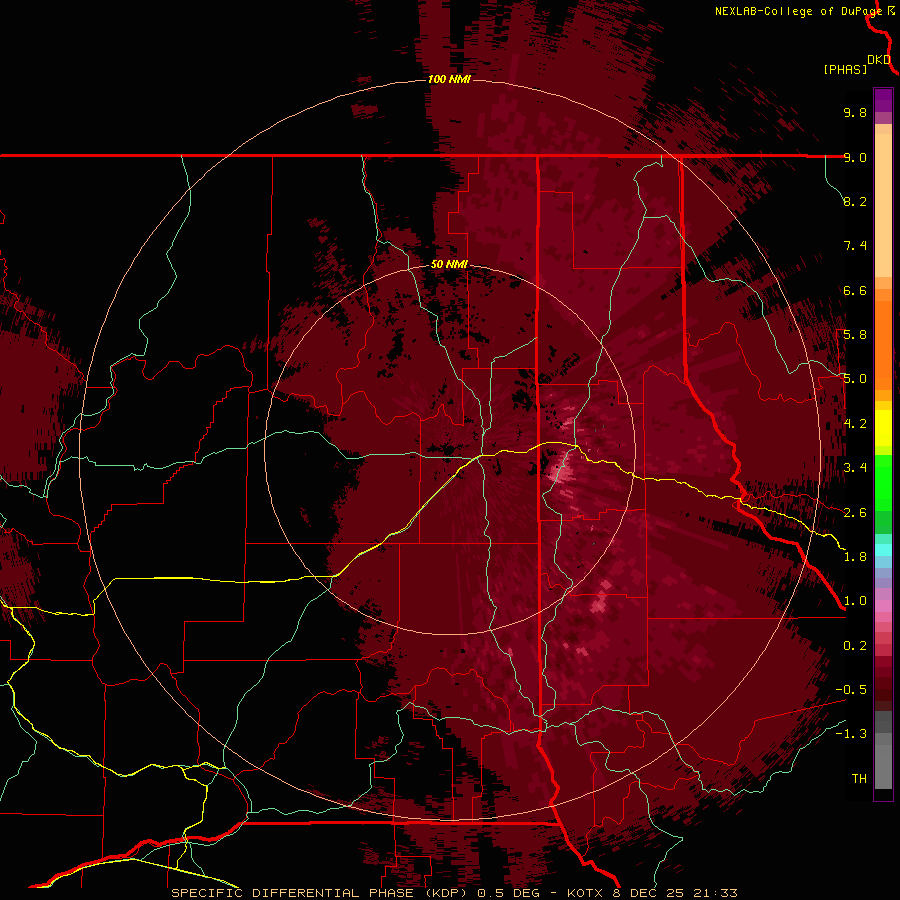The image size is (900, 900).
Task: Click the [PHAS] legend unit label
Action: coord(845,69)
